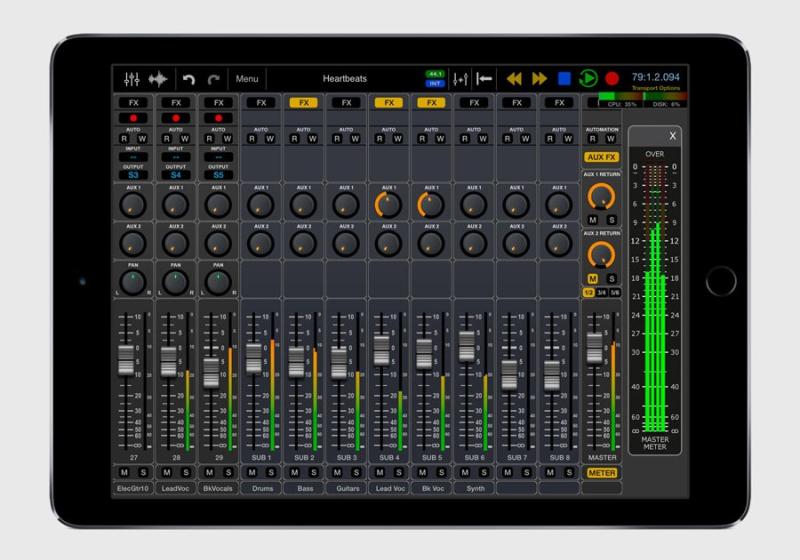
Task: Open output S3 selector on track 27
Action: pos(133,175)
